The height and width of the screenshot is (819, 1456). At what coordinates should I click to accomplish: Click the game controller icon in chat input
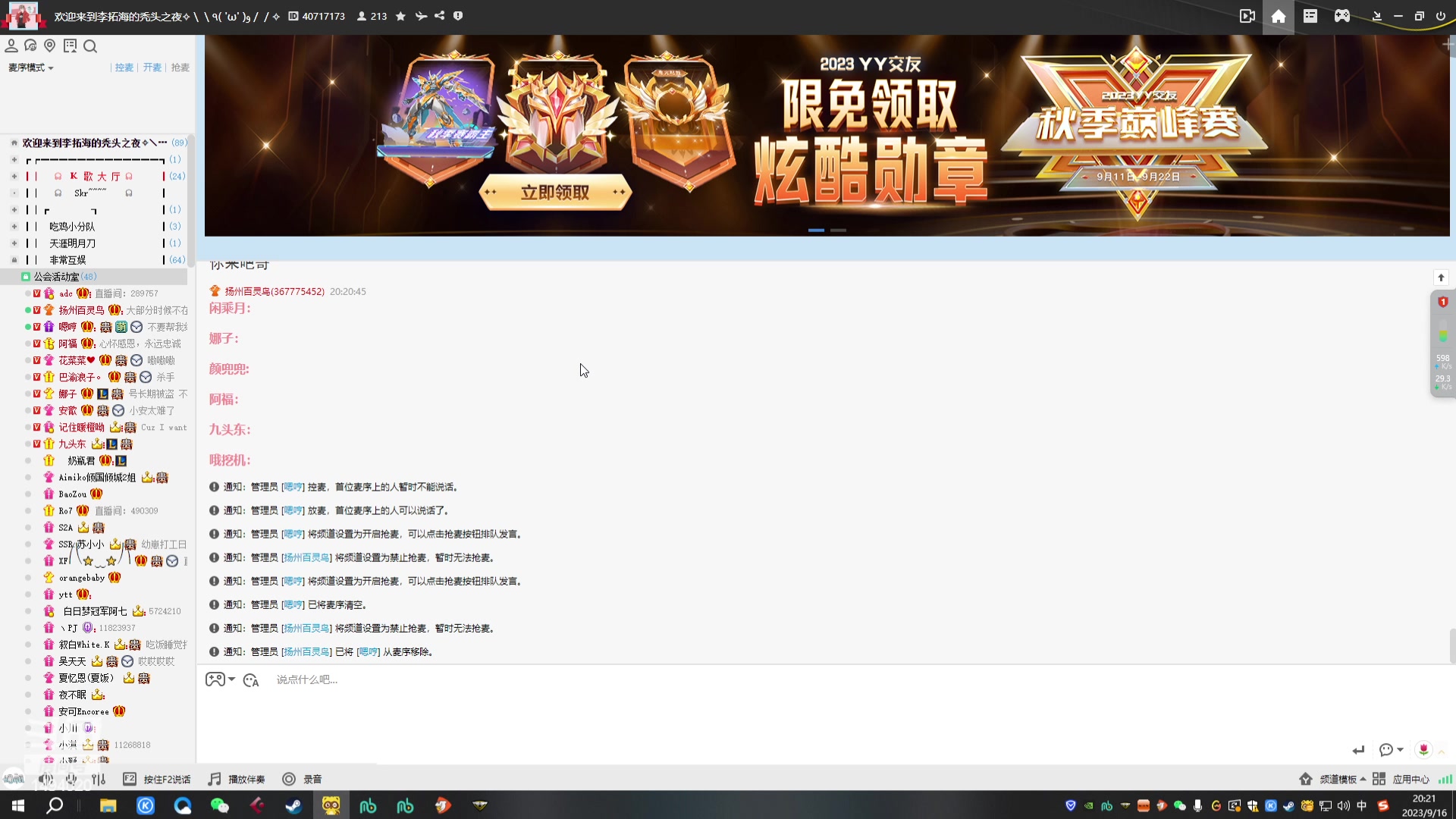[x=215, y=679]
